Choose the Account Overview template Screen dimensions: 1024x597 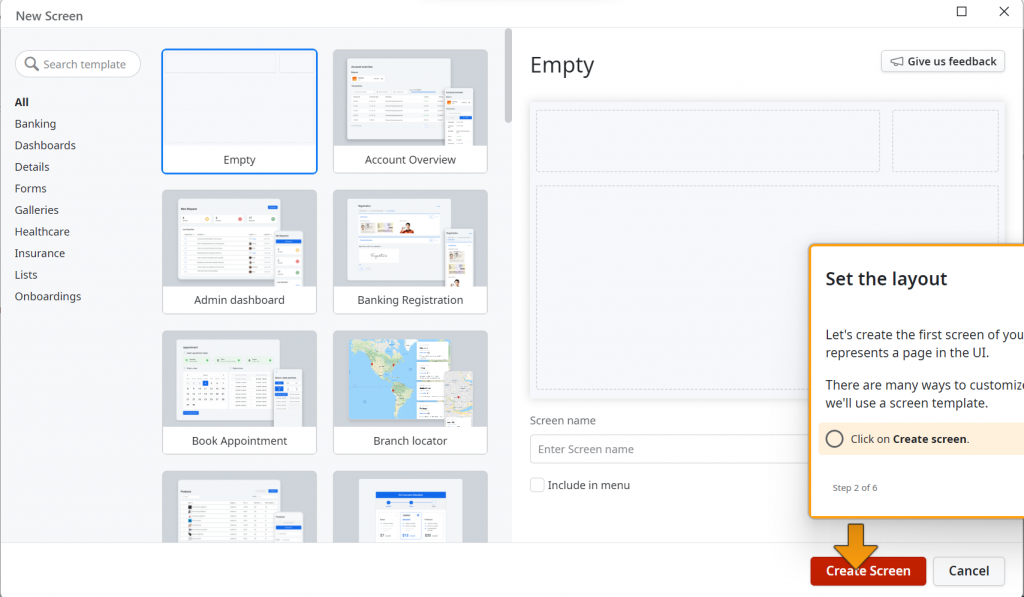click(x=410, y=111)
